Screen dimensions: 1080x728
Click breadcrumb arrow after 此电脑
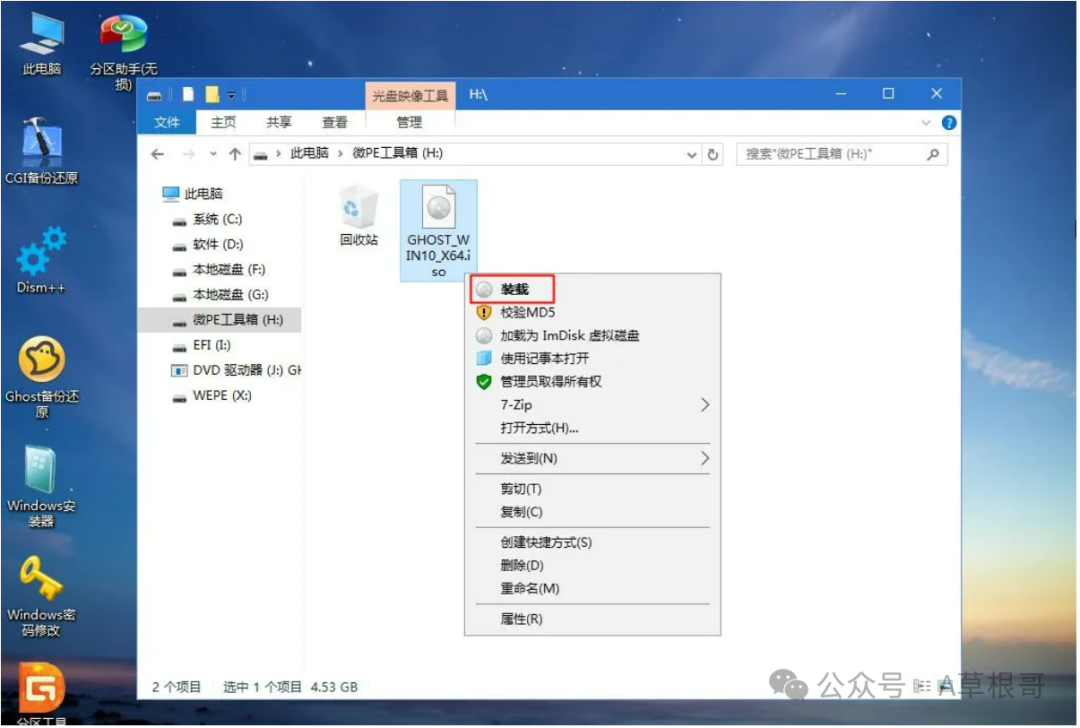point(340,154)
